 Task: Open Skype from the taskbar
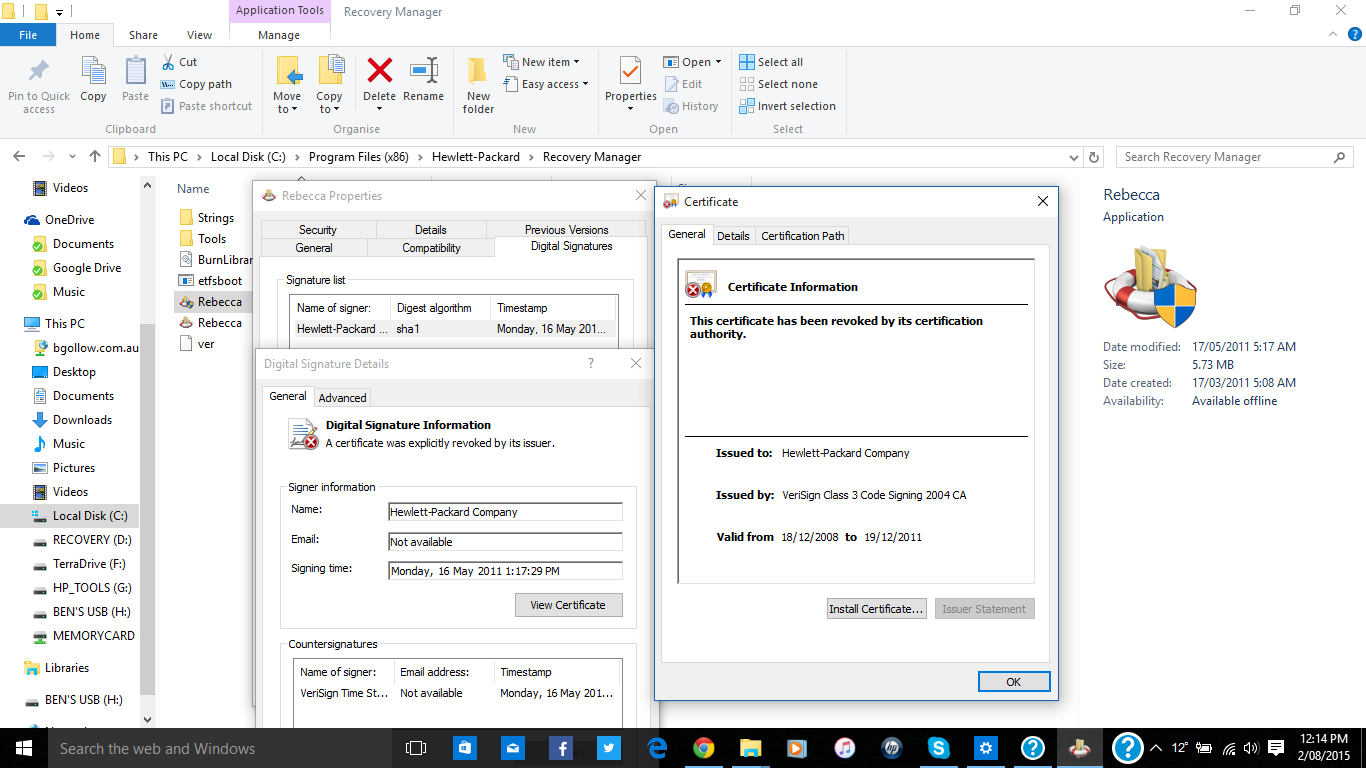coord(938,748)
